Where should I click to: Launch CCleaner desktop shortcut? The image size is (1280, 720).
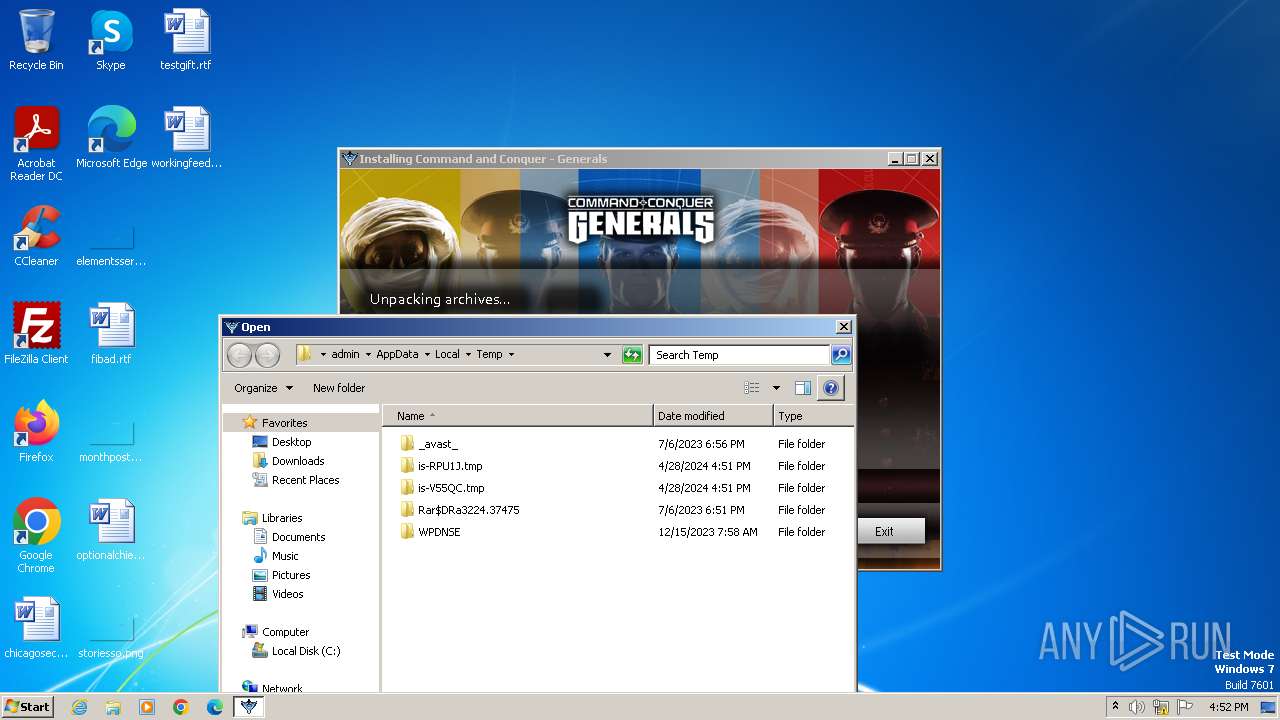[36, 236]
